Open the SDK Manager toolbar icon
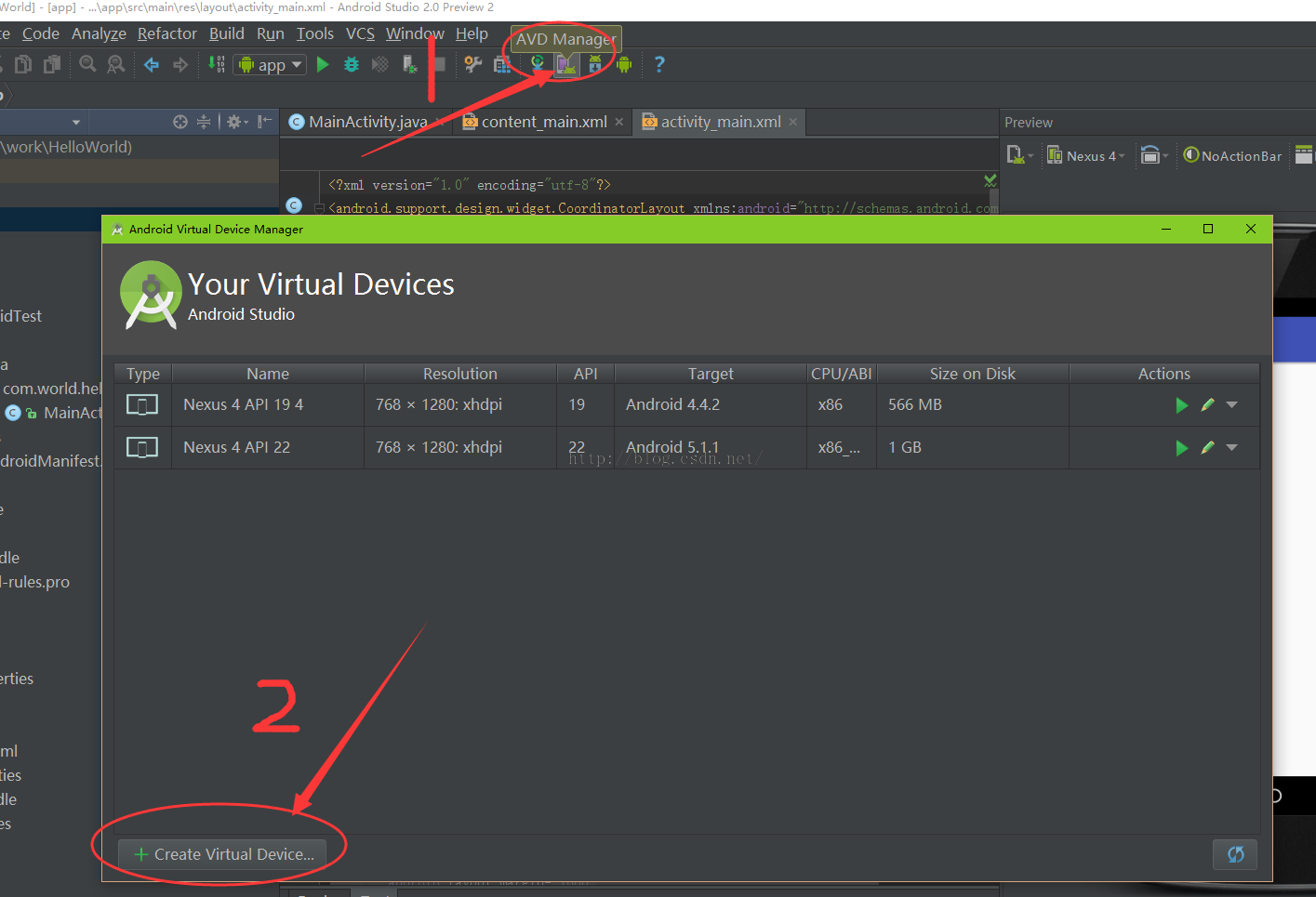The height and width of the screenshot is (897, 1316). pos(595,64)
